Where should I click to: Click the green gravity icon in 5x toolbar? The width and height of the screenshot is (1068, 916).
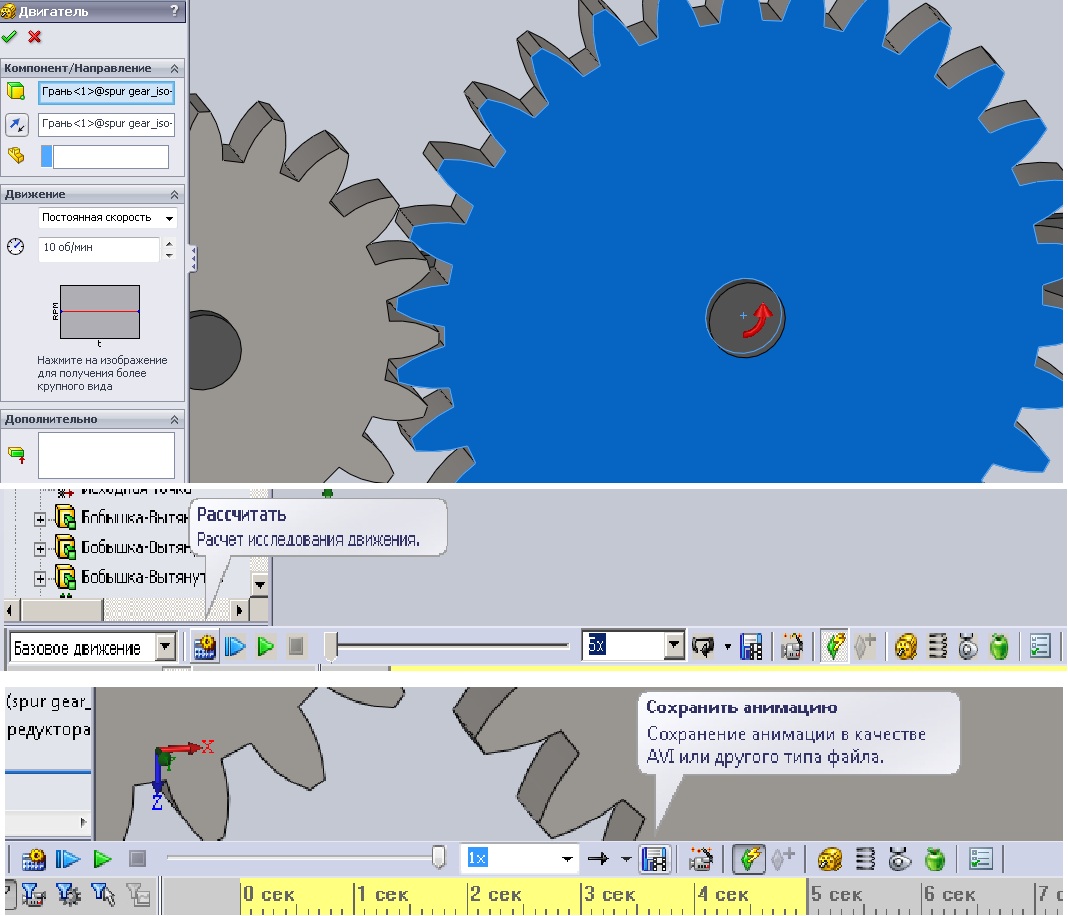click(x=999, y=648)
